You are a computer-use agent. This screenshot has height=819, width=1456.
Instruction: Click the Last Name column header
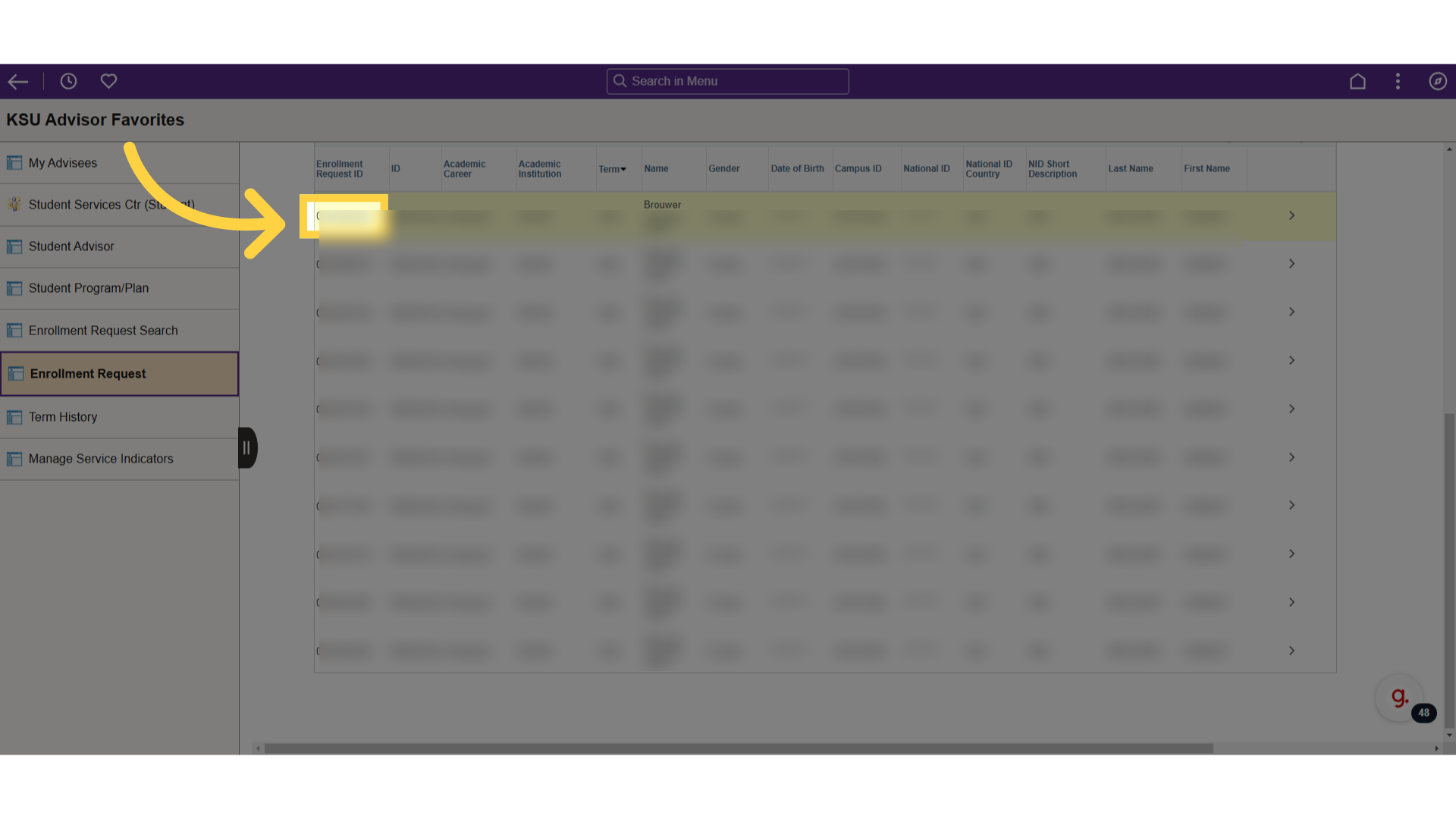click(x=1130, y=168)
